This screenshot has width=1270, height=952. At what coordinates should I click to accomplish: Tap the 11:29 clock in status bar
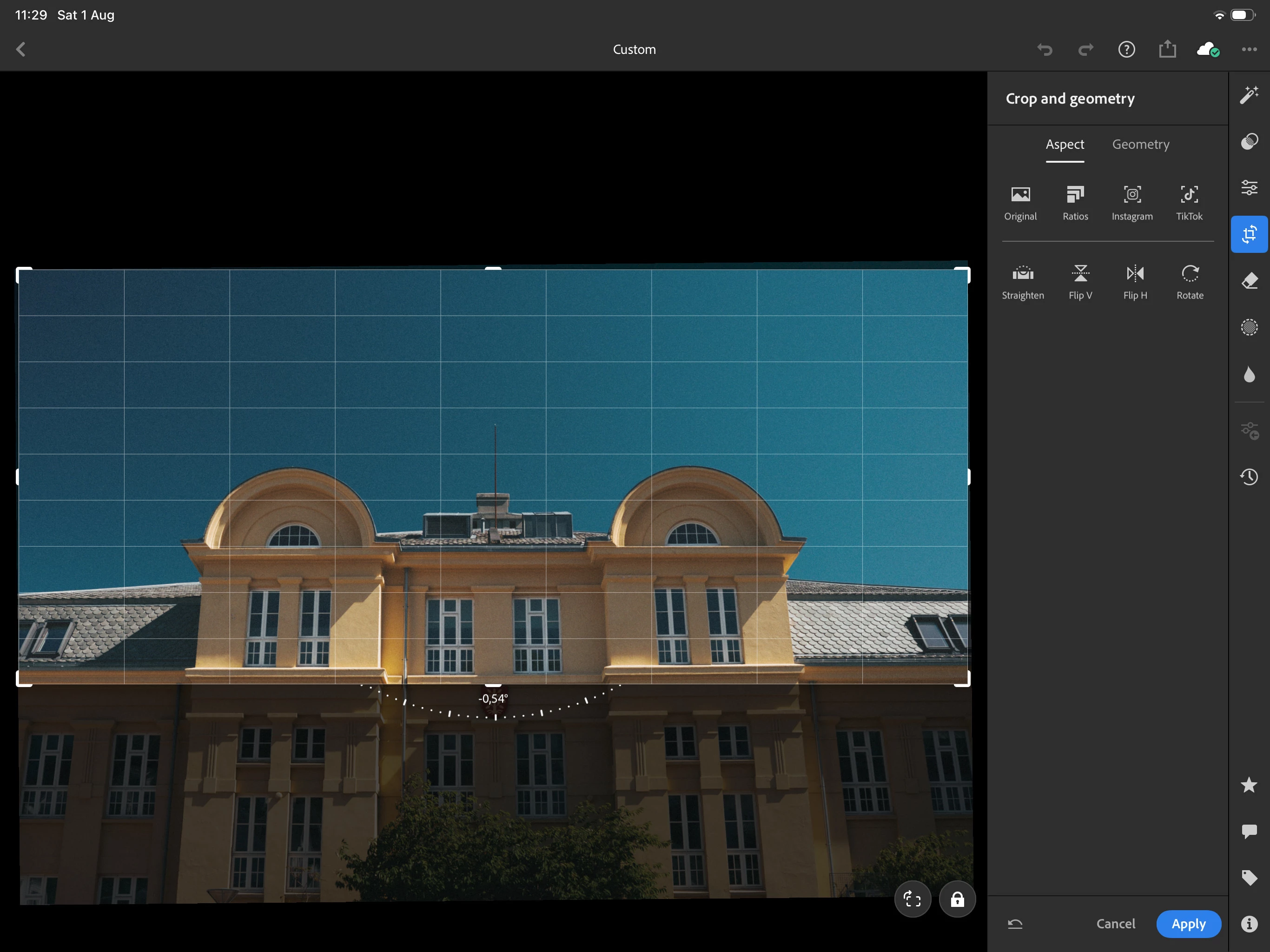tap(31, 15)
